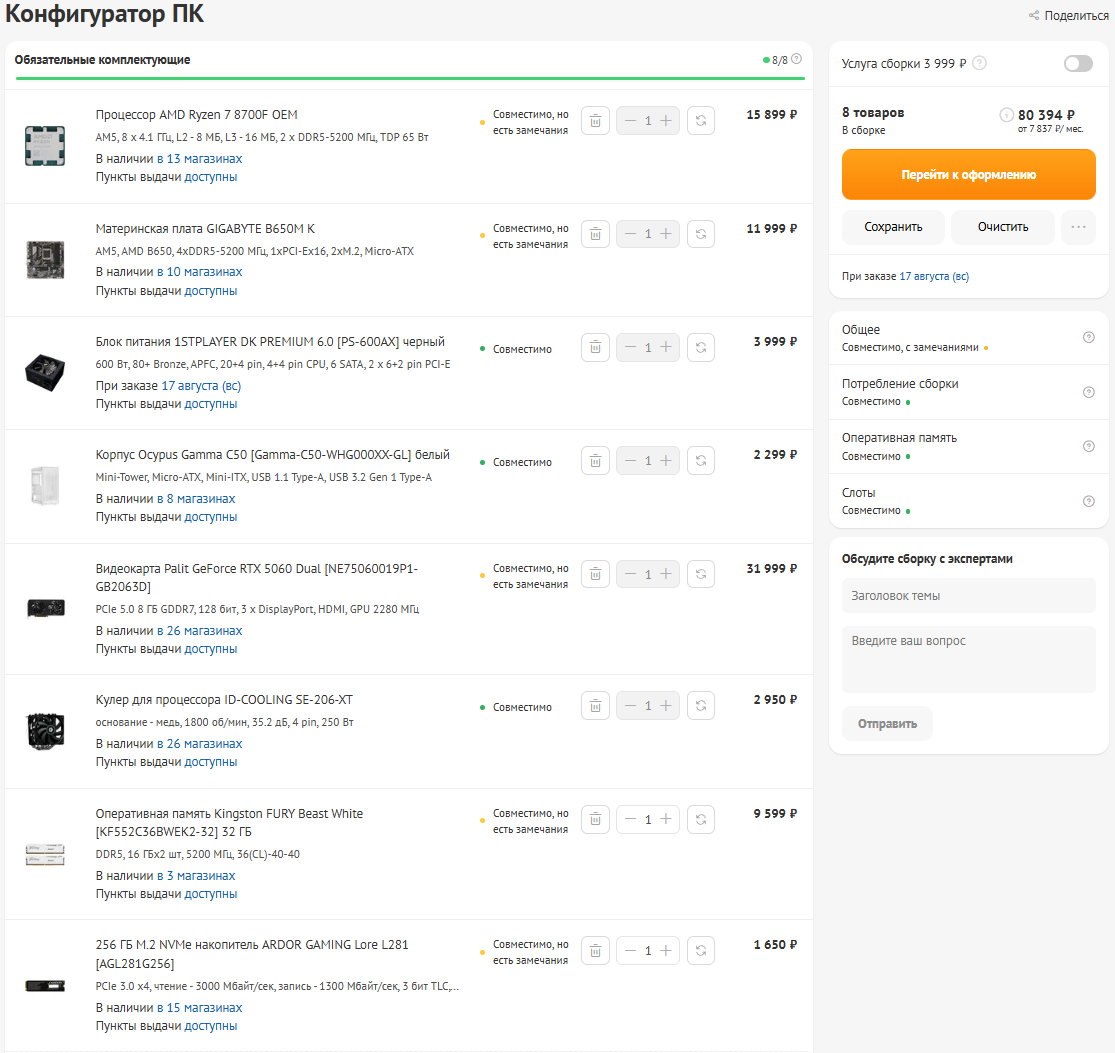Screen dimensions: 1115x1053
Task: Show info for Потребление сборки
Action: click(x=1088, y=392)
